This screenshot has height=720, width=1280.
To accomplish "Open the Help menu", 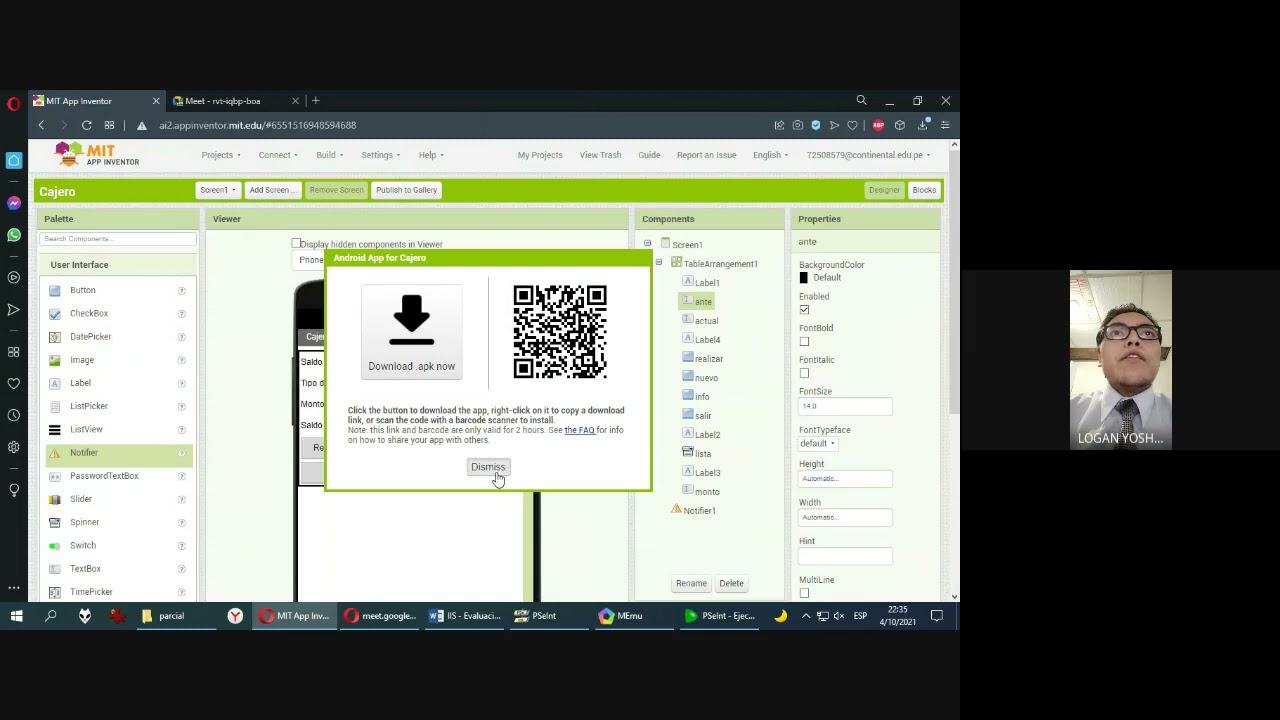I will point(430,155).
